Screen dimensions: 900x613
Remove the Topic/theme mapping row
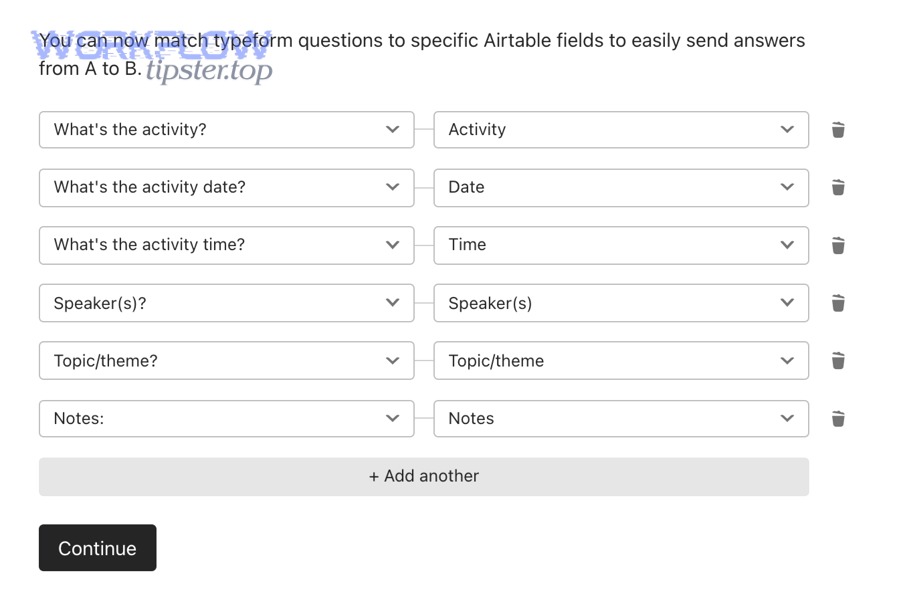tap(838, 361)
